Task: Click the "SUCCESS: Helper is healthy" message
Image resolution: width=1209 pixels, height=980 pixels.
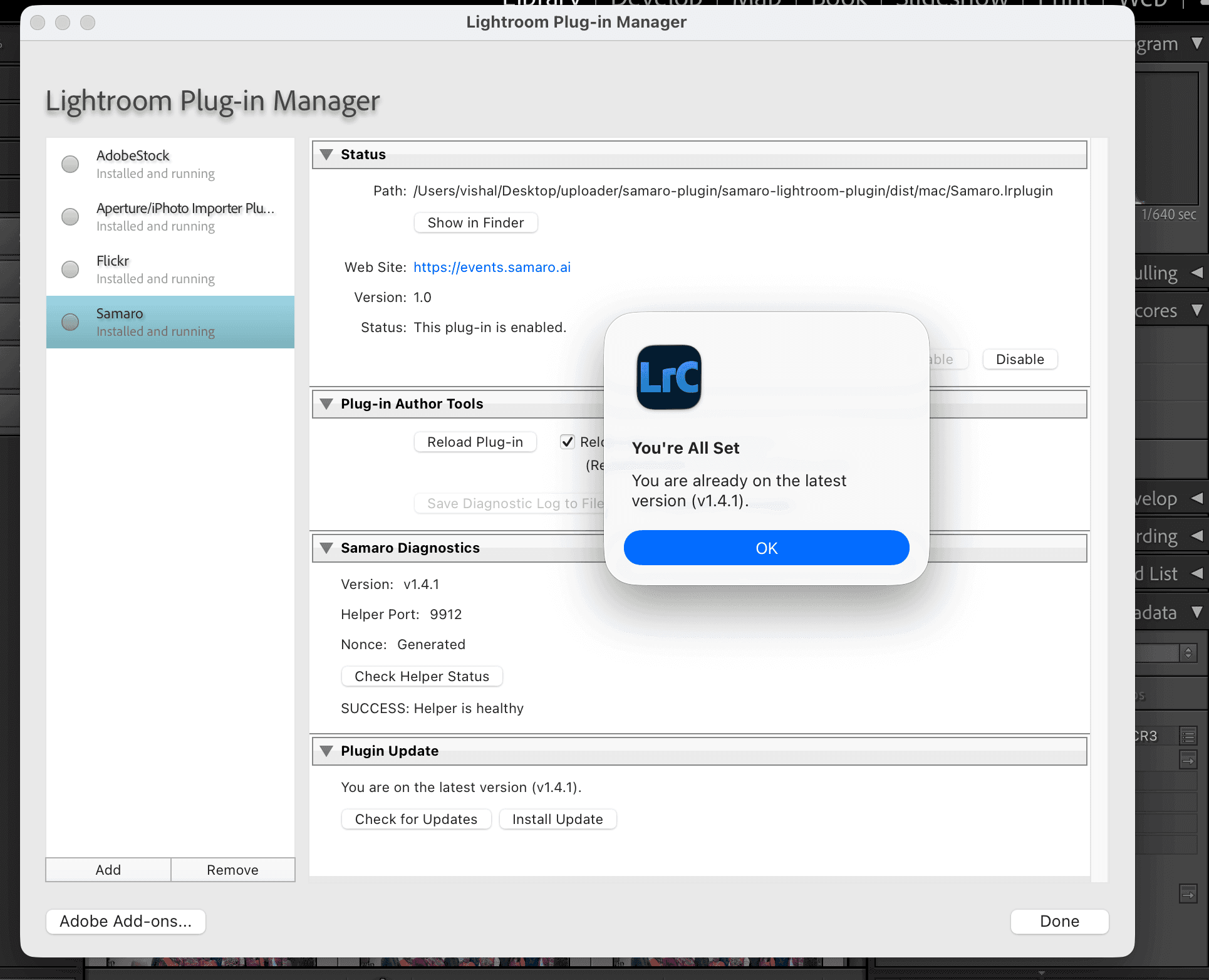Action: (432, 709)
